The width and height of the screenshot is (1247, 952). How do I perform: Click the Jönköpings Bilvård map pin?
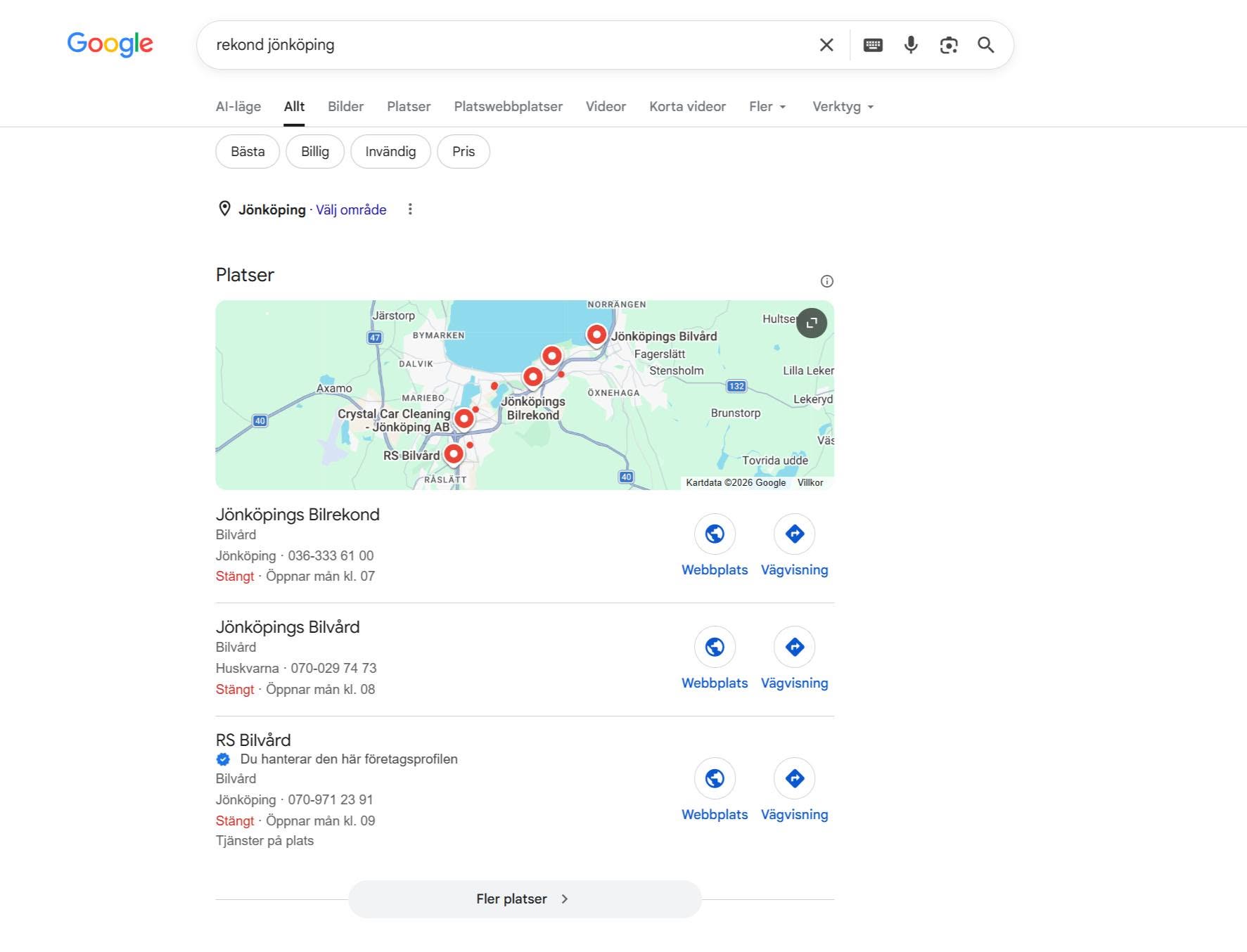[596, 335]
